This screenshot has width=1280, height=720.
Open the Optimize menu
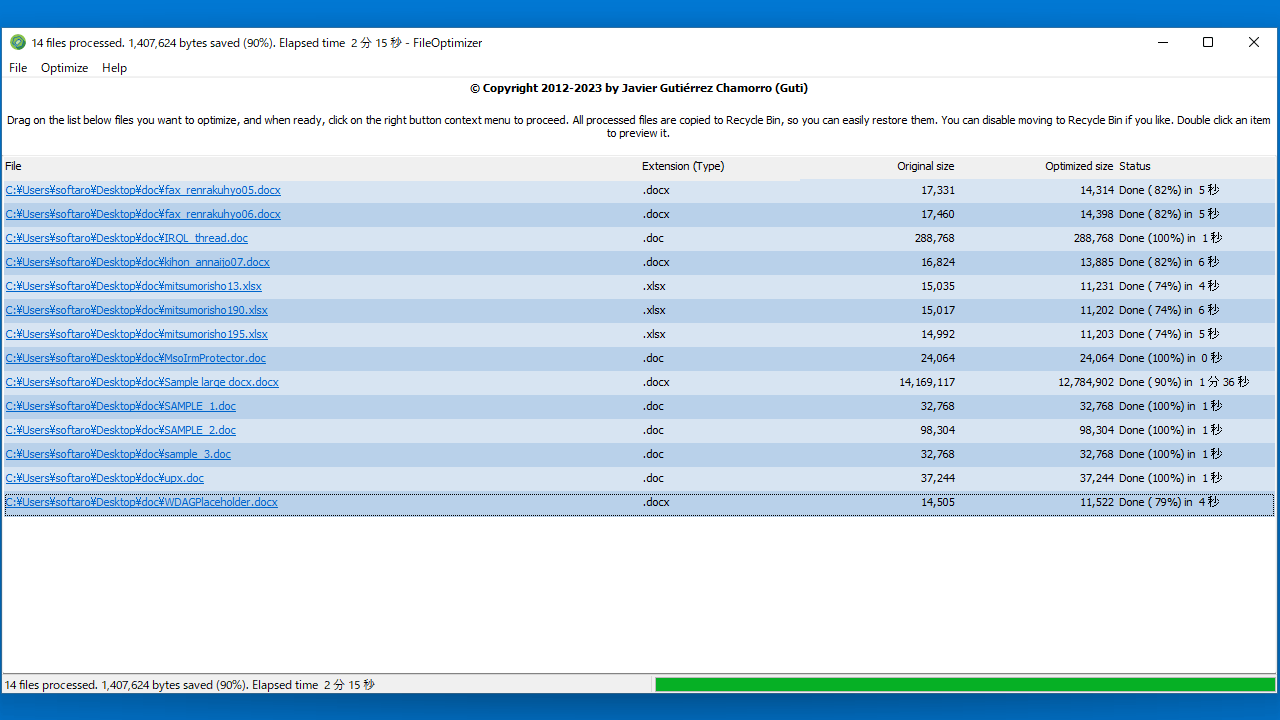click(64, 68)
